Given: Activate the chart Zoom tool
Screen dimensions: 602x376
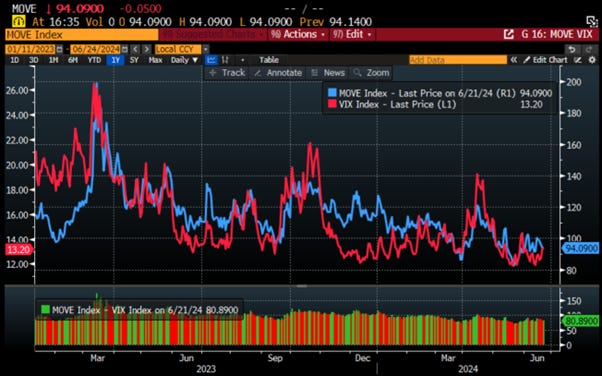Looking at the screenshot, I should coord(372,73).
